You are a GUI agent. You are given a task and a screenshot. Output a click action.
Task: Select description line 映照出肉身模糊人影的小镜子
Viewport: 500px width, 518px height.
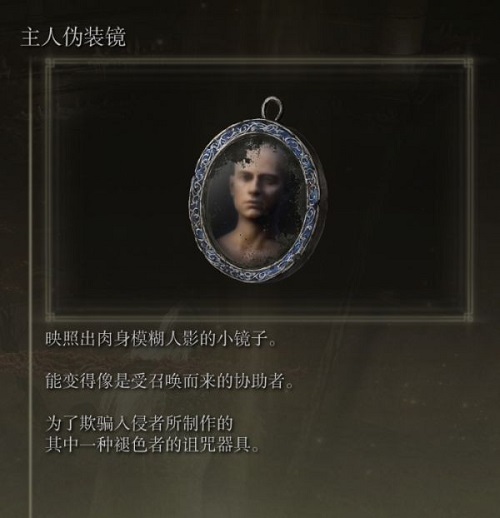pos(161,339)
